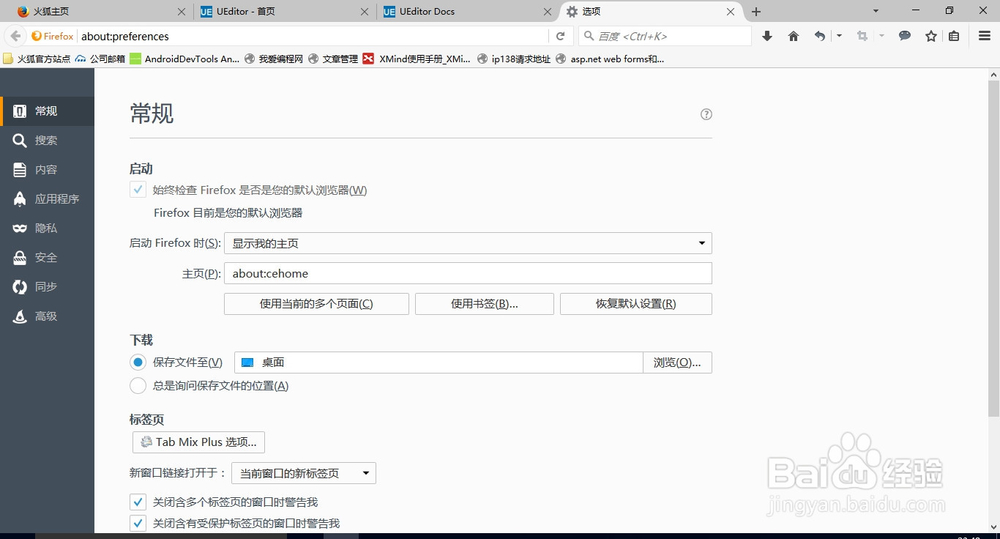Screen dimensions: 1000x539
Task: Click 使用当前的多个页面 button
Action: coord(316,304)
